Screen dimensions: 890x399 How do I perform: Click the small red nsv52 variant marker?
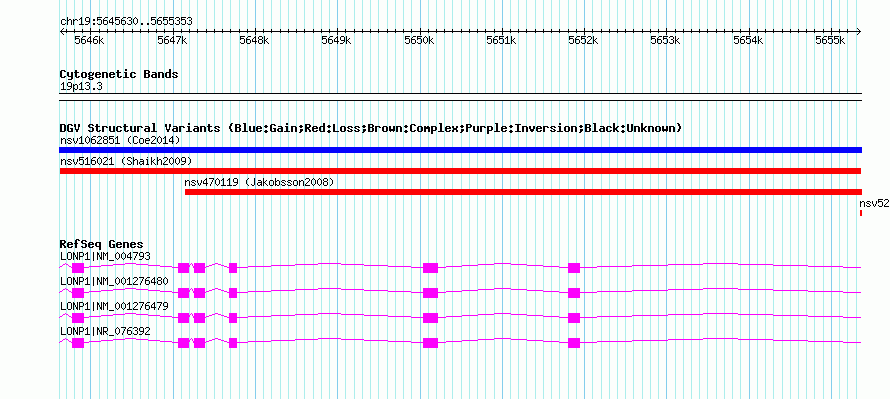[861, 213]
